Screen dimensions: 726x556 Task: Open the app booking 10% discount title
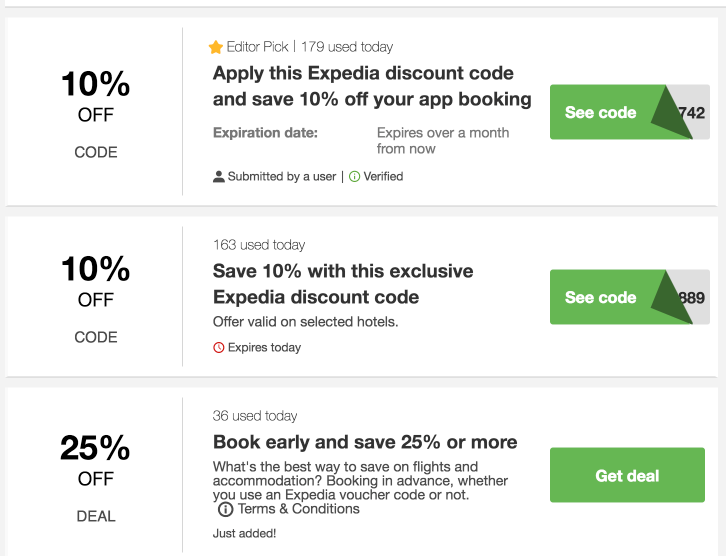pyautogui.click(x=372, y=86)
